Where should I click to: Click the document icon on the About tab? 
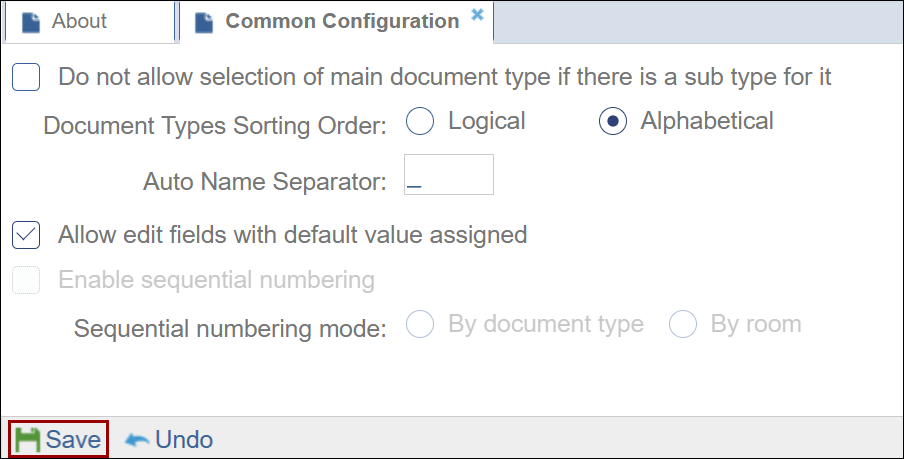pos(31,22)
